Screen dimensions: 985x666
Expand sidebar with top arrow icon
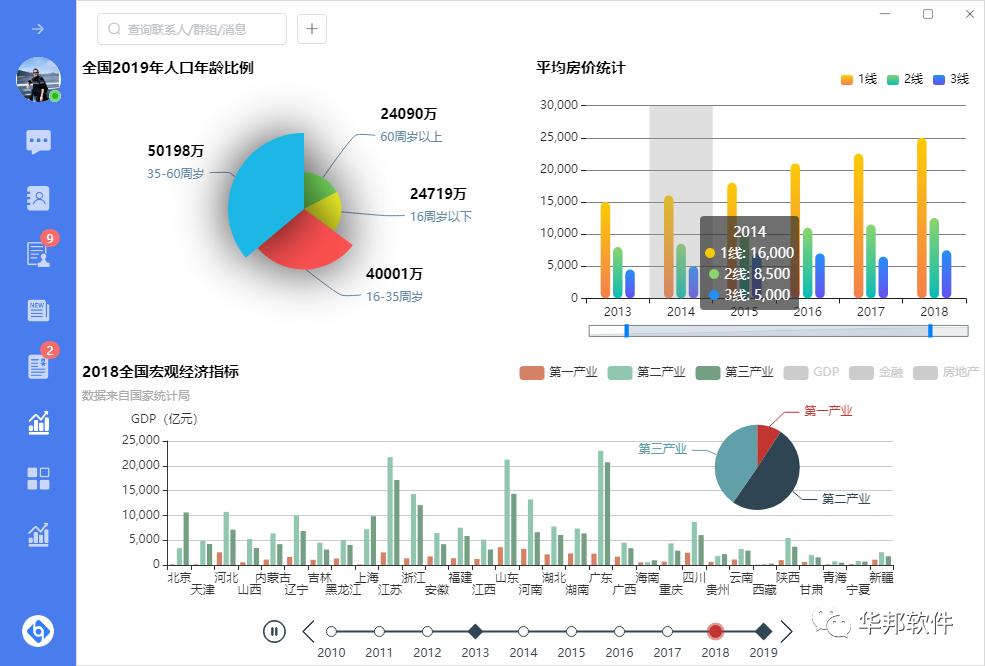coord(38,28)
